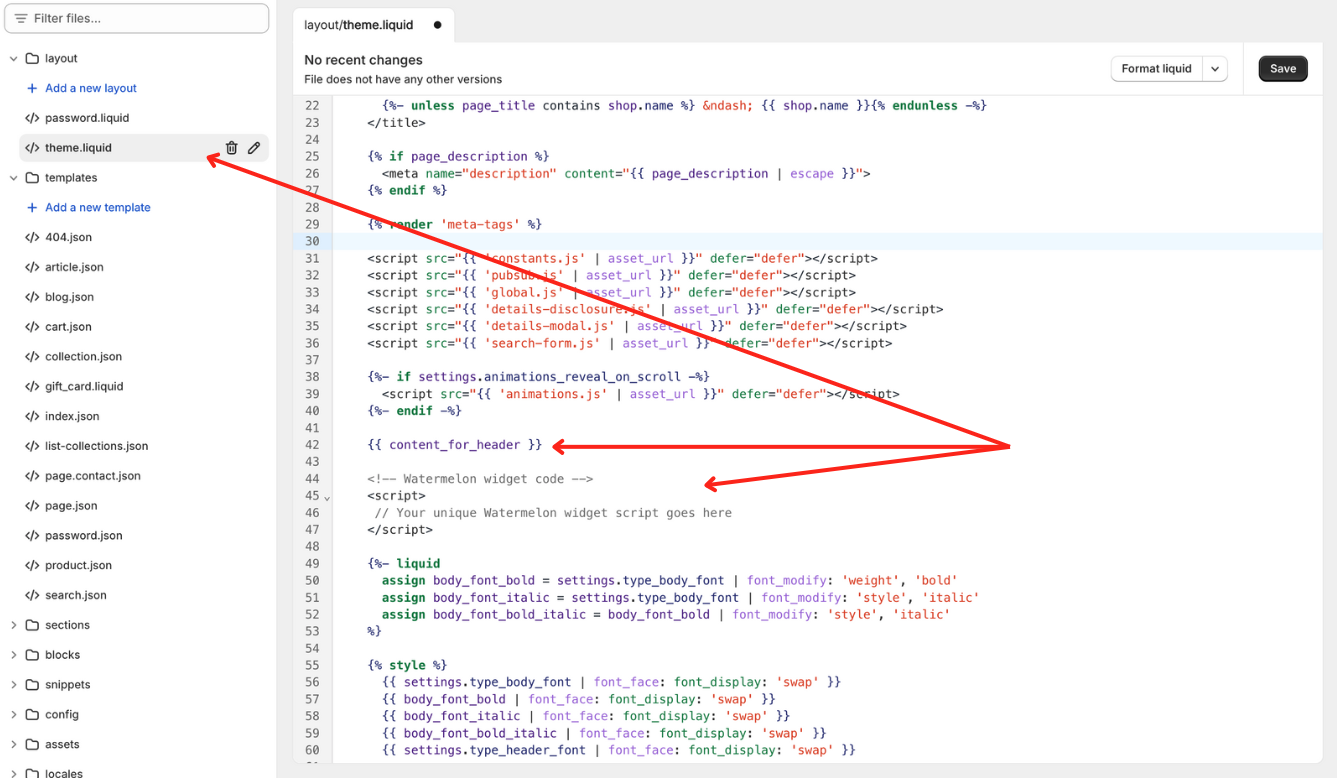1337x778 pixels.
Task: Delete theme.liquid using trash icon
Action: coord(231,148)
